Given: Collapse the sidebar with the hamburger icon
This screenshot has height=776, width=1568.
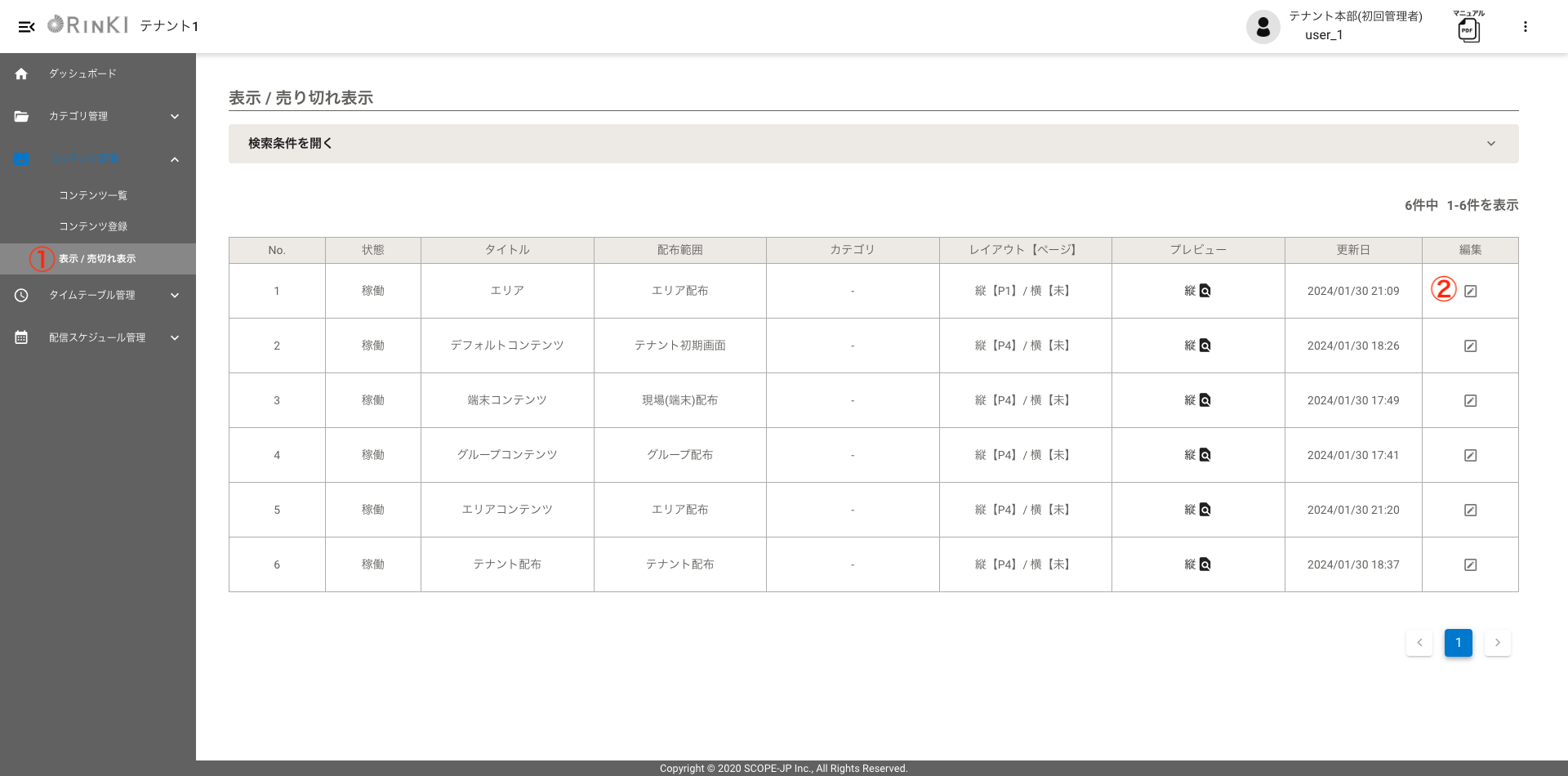Looking at the screenshot, I should (26, 27).
